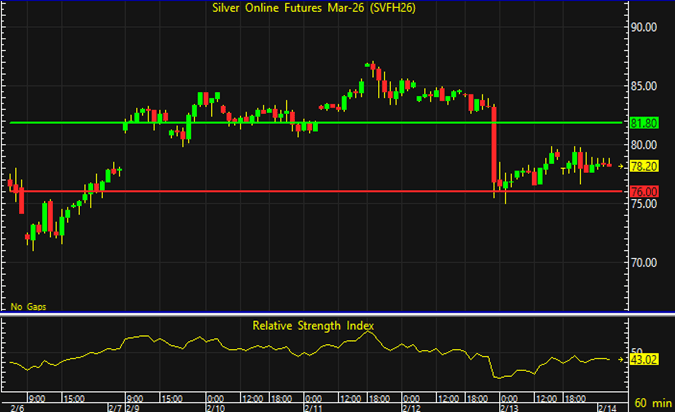The width and height of the screenshot is (675, 412).
Task: Select the green horizontal line at 81.80
Action: pyautogui.click(x=300, y=122)
